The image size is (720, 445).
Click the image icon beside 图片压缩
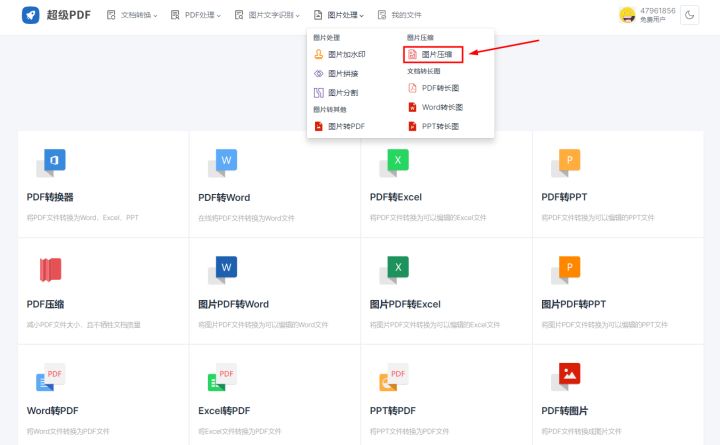point(412,54)
